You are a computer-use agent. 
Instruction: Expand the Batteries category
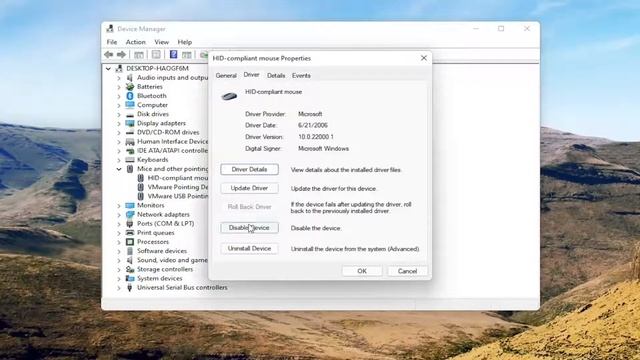119,87
